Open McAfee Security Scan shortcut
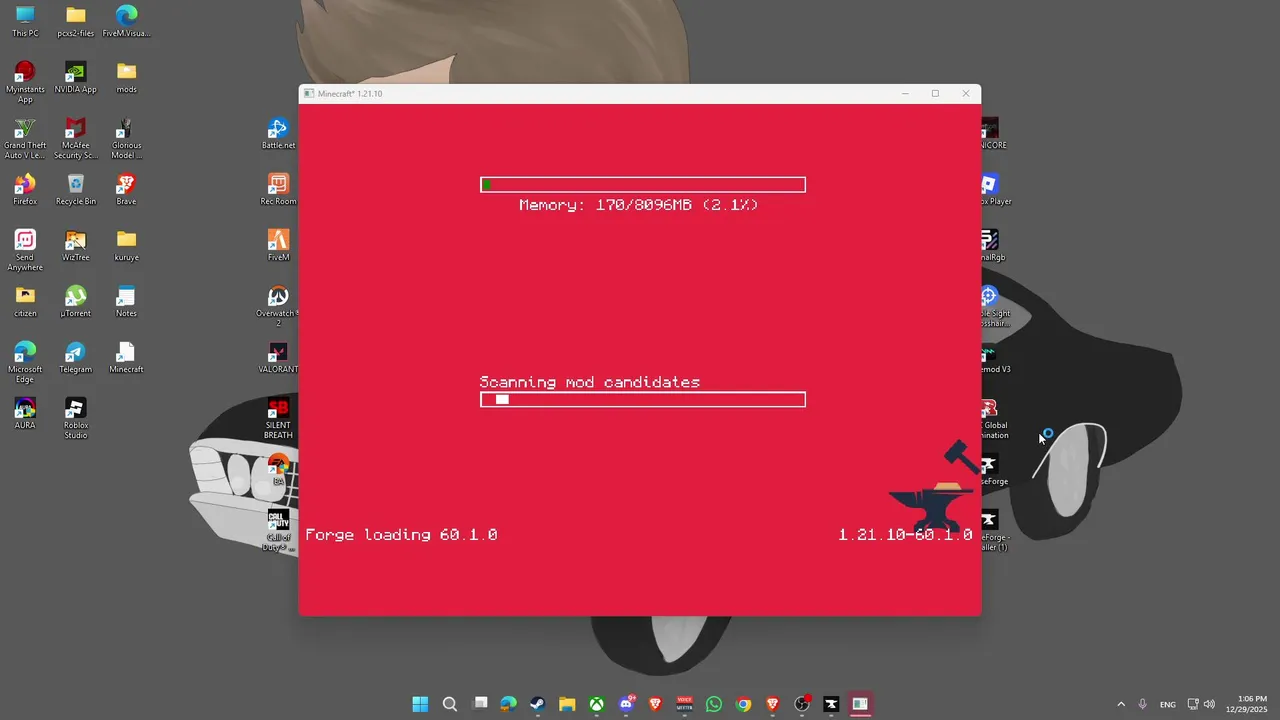 tap(75, 138)
